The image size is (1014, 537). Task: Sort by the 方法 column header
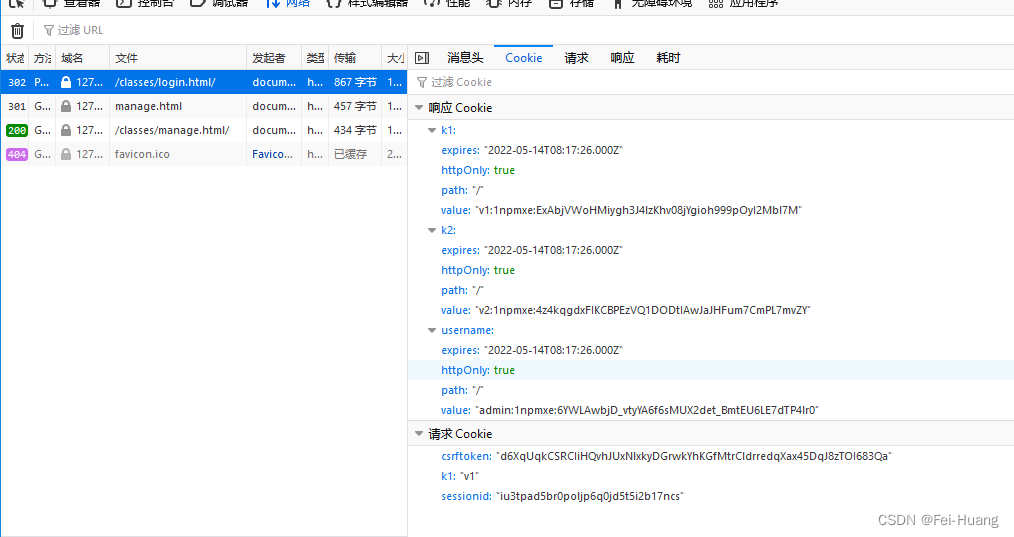pyautogui.click(x=42, y=58)
